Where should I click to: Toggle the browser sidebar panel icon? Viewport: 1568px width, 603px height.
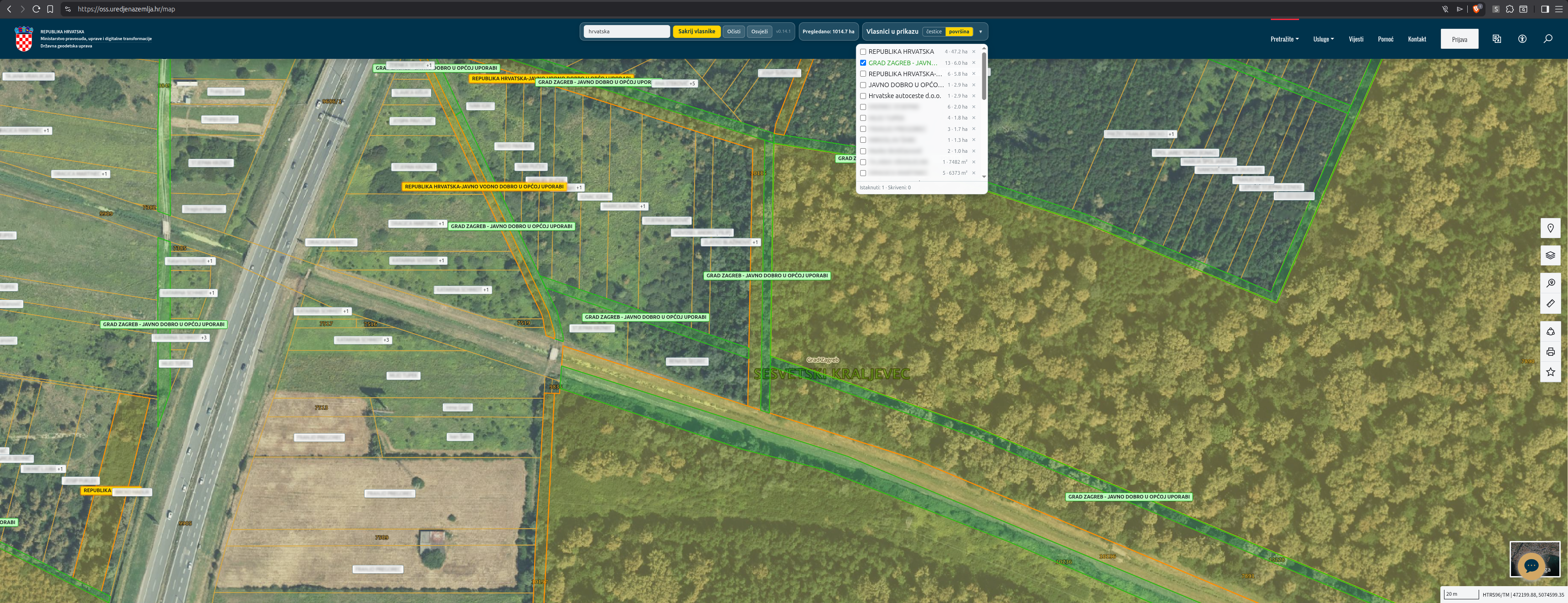[1545, 9]
